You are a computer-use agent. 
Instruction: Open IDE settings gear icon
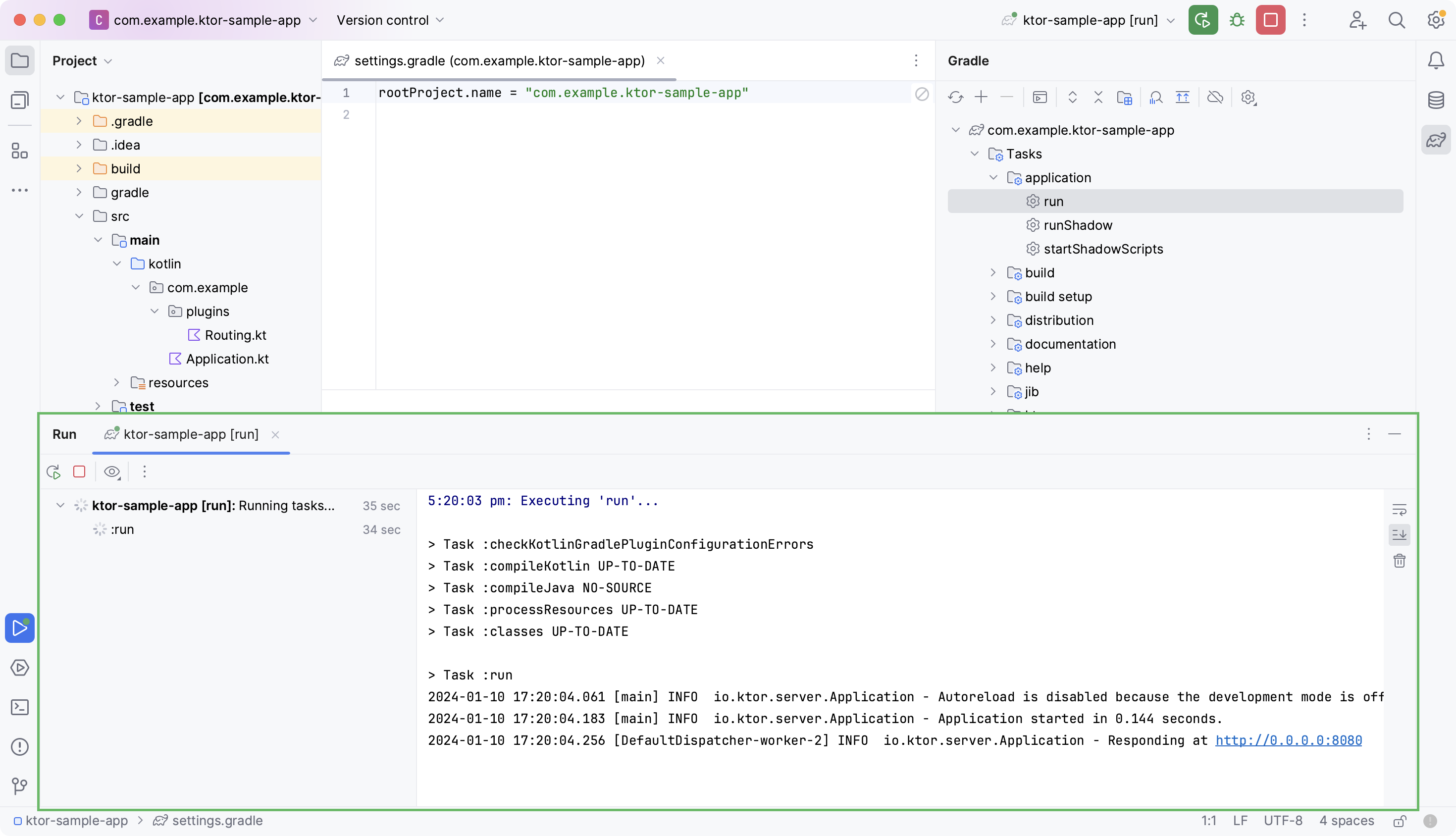[1435, 20]
